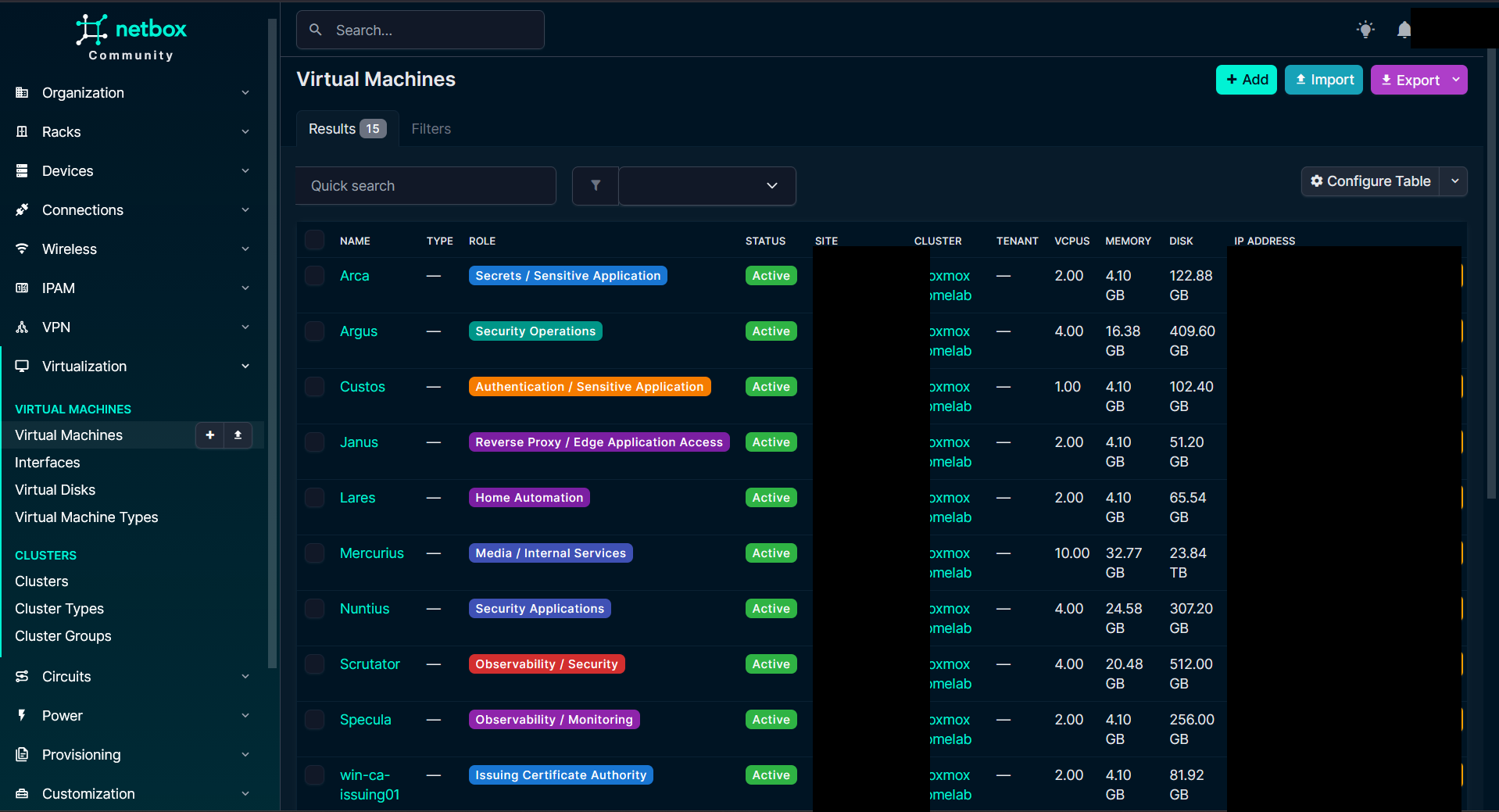This screenshot has width=1499, height=812.
Task: Click the Add button
Action: pos(1247,80)
